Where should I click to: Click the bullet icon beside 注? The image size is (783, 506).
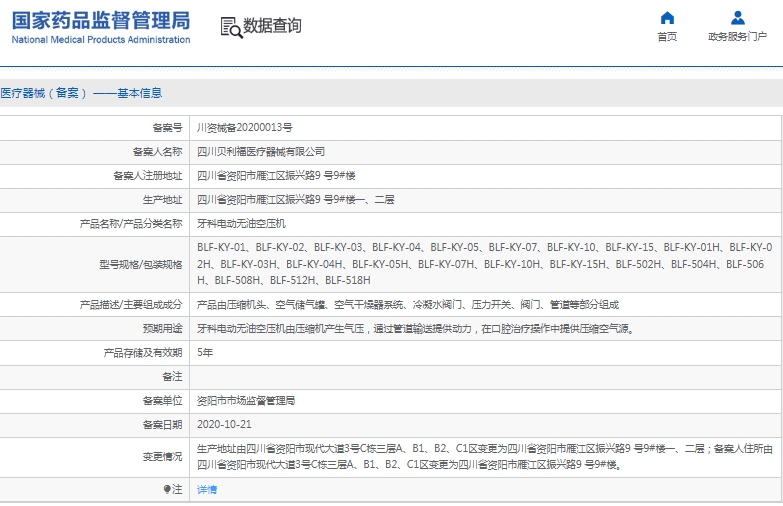[x=167, y=489]
